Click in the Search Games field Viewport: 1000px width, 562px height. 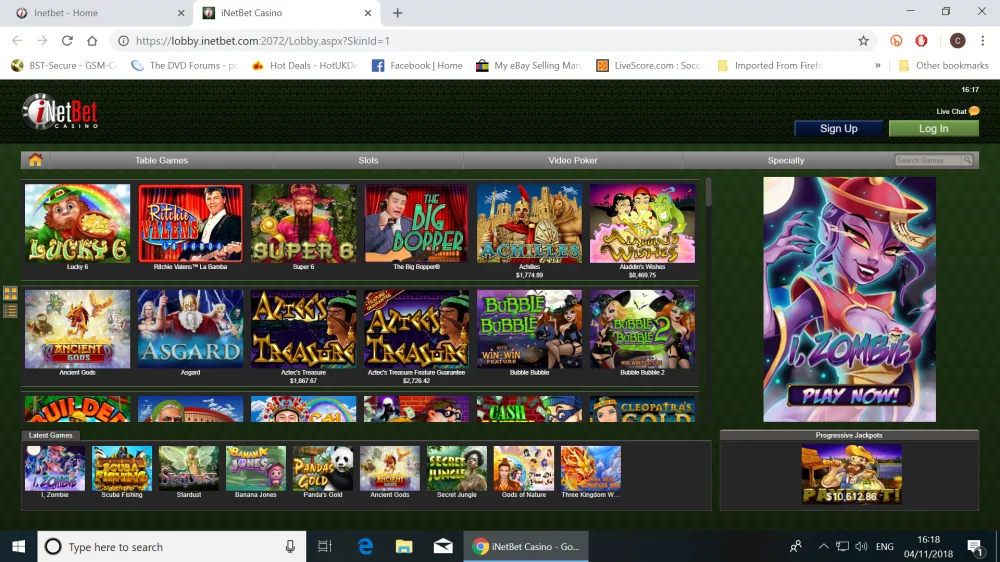[x=928, y=160]
